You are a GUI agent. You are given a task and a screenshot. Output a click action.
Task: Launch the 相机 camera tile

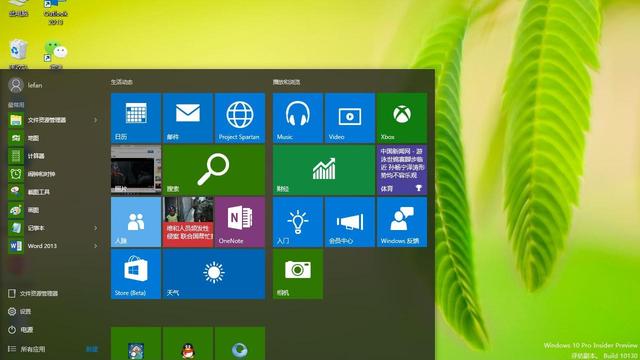[x=298, y=274]
